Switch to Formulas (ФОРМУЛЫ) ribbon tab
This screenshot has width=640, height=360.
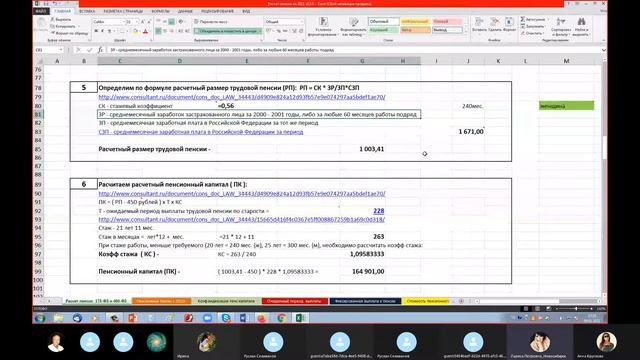click(x=160, y=11)
